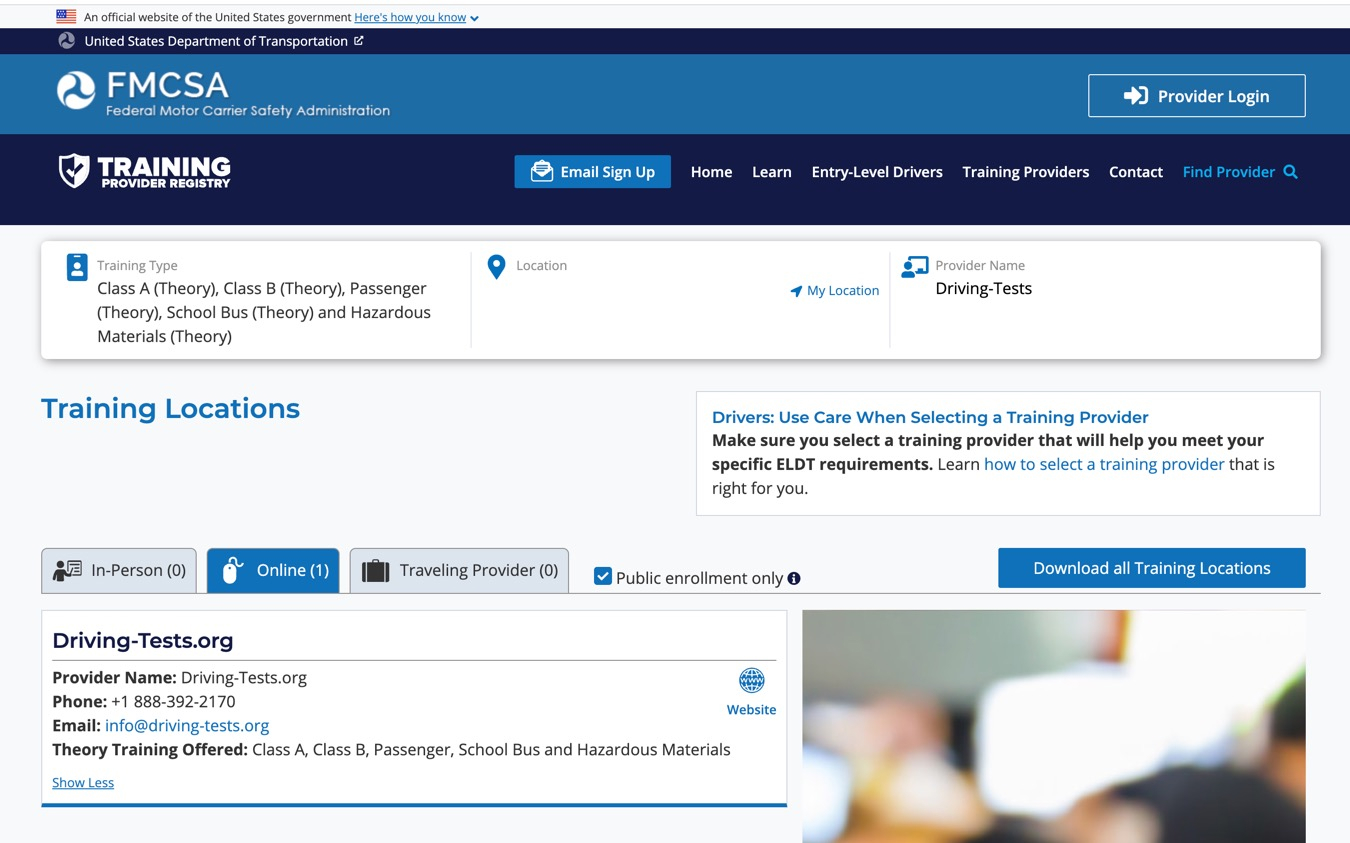
Task: Click the provider Website globe icon
Action: point(752,681)
